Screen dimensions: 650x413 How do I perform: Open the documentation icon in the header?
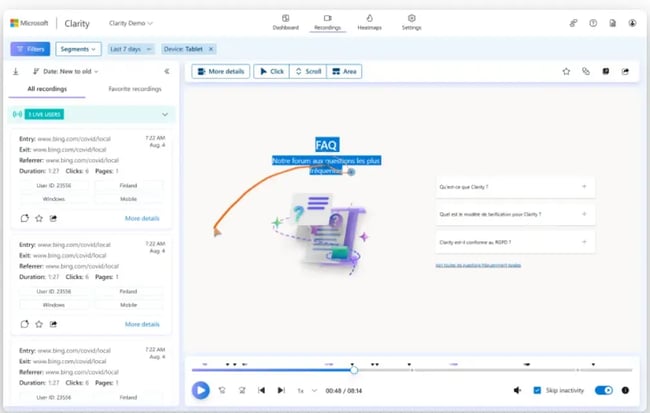click(613, 23)
